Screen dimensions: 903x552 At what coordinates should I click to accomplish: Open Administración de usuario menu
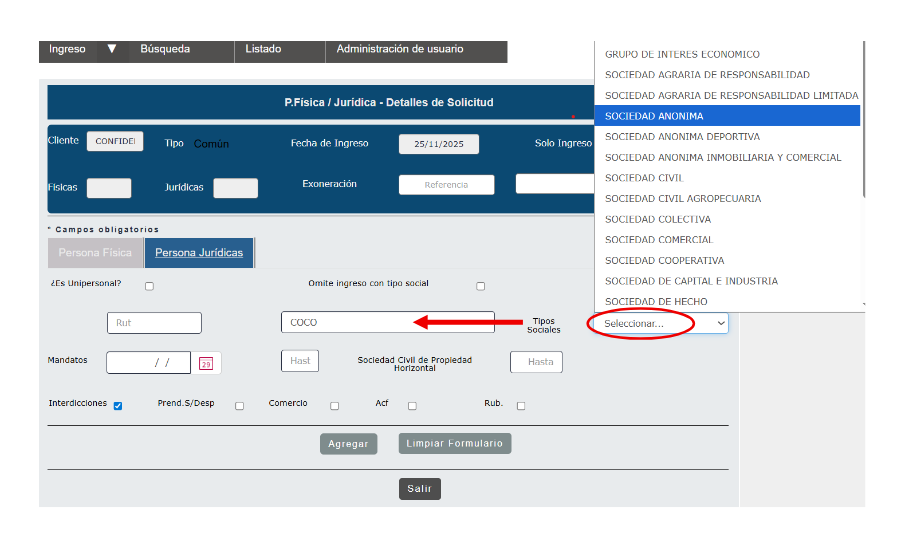[x=399, y=49]
